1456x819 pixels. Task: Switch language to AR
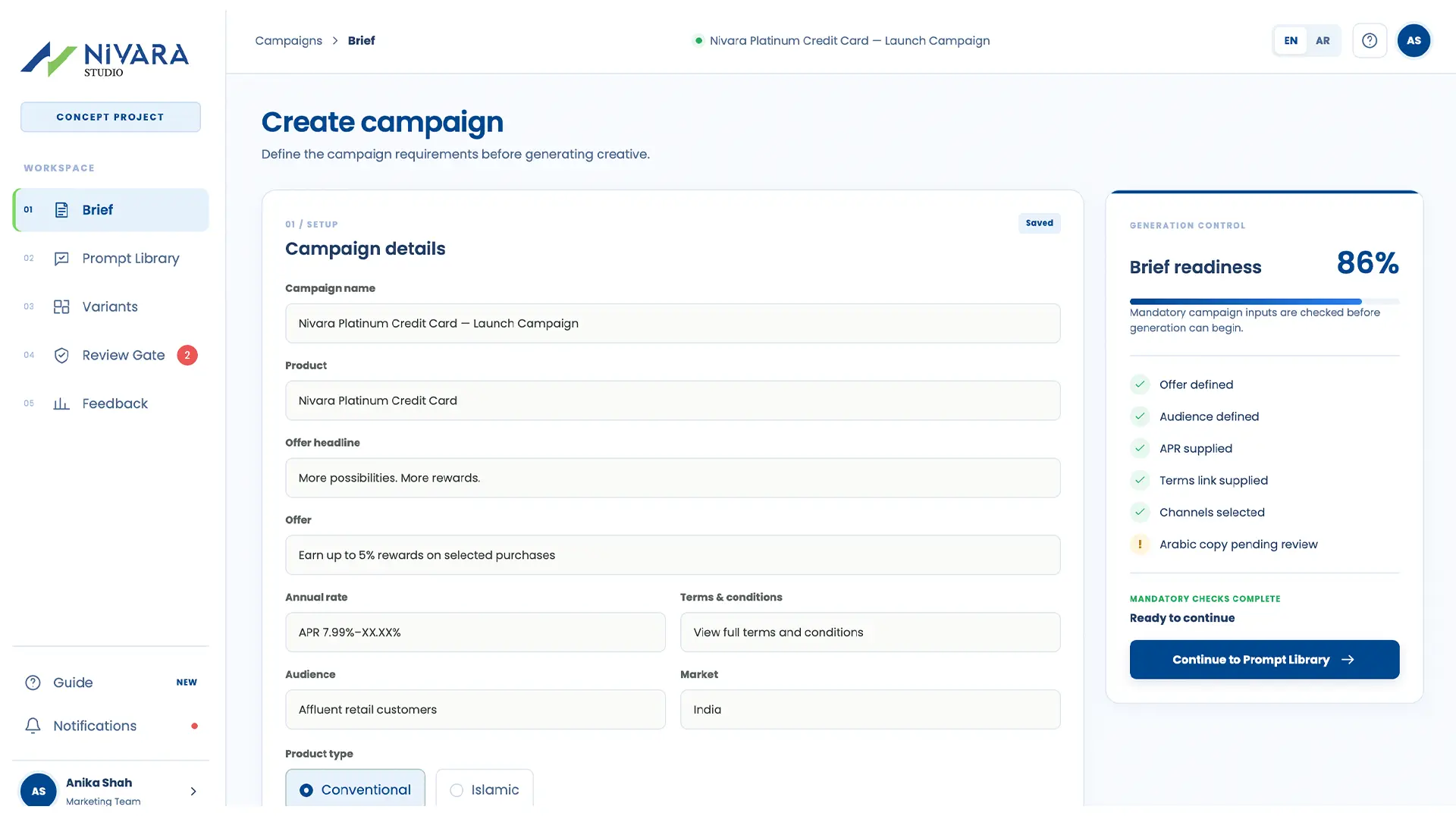pos(1323,41)
